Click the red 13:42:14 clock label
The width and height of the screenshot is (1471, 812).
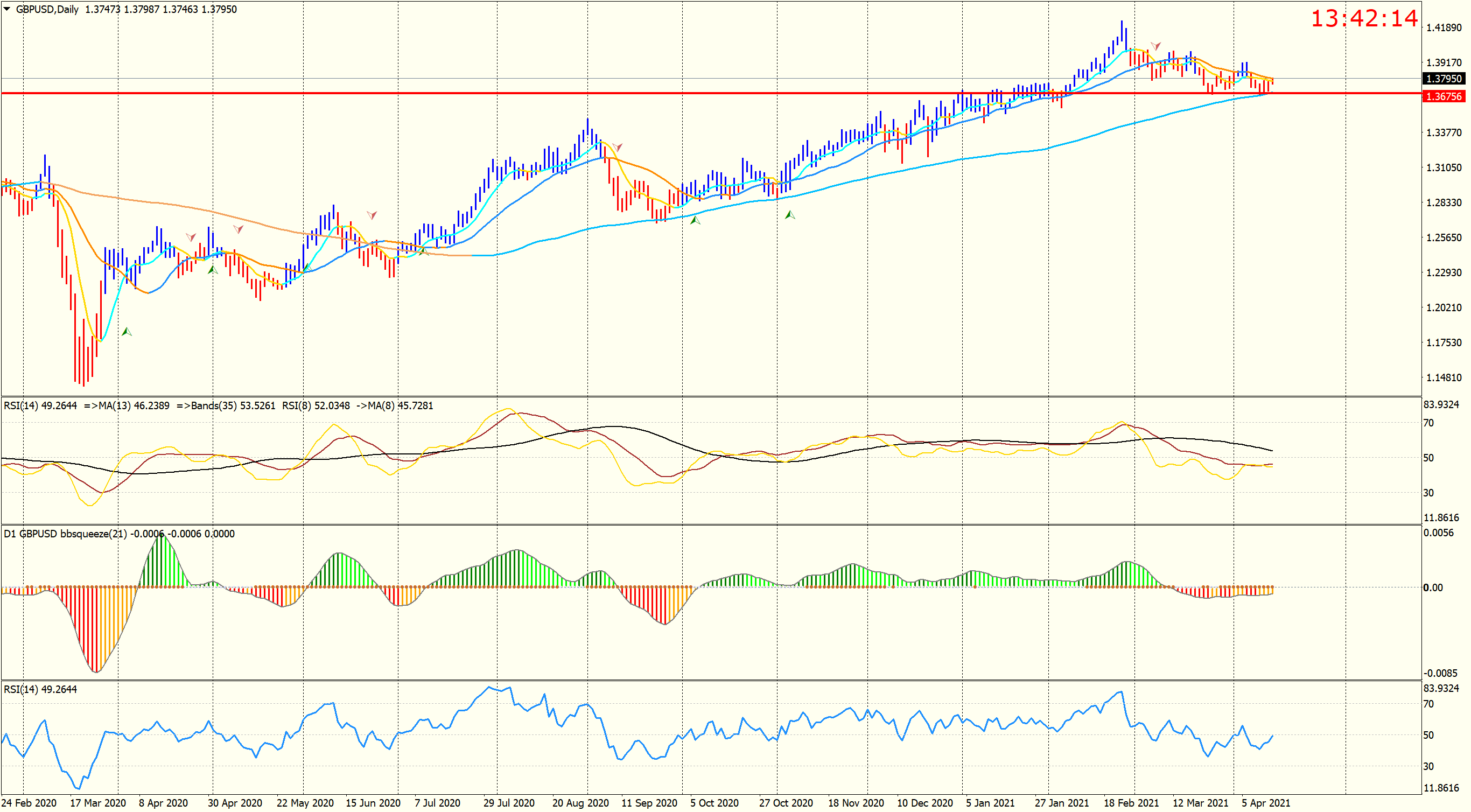point(1364,19)
